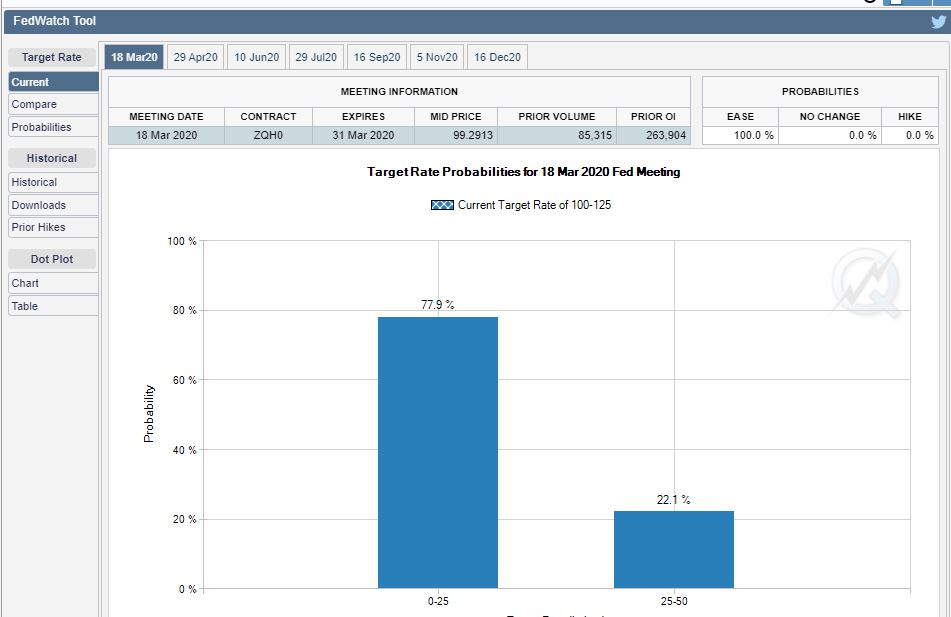Click the ZQH0 contract cell
Viewport: 951px width, 617px height.
pos(268,136)
